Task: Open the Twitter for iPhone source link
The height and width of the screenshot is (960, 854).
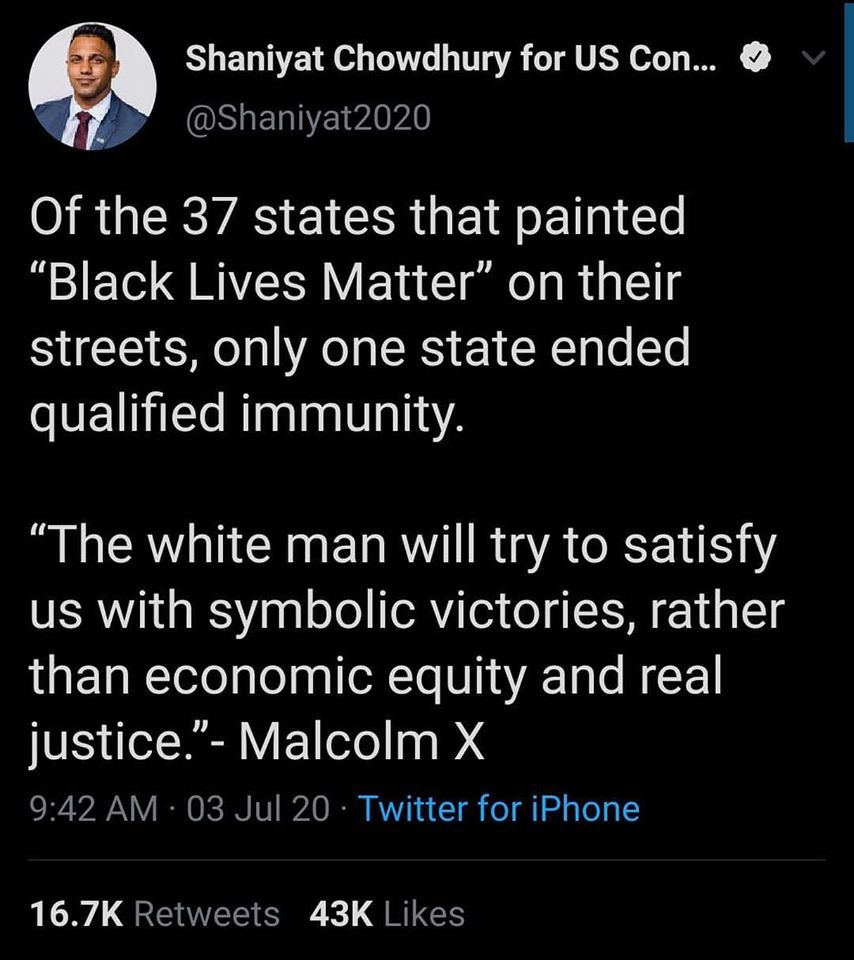Action: coord(505,809)
